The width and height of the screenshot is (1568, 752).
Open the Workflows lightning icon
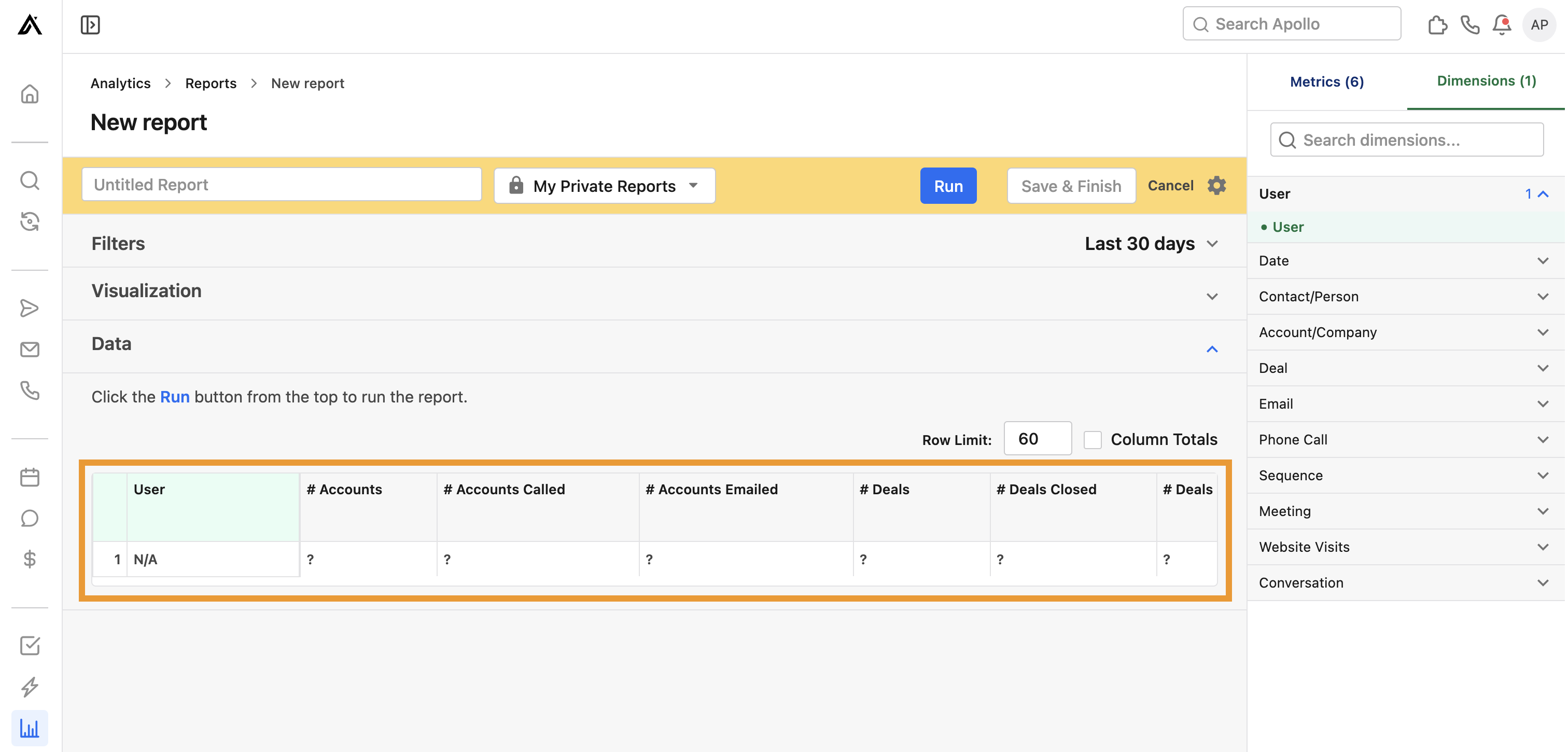coord(29,686)
